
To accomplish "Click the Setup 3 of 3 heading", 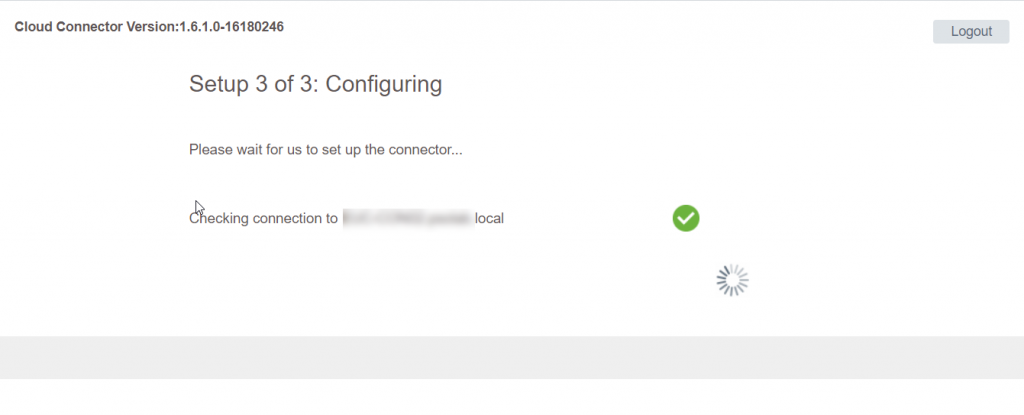I will pos(315,84).
